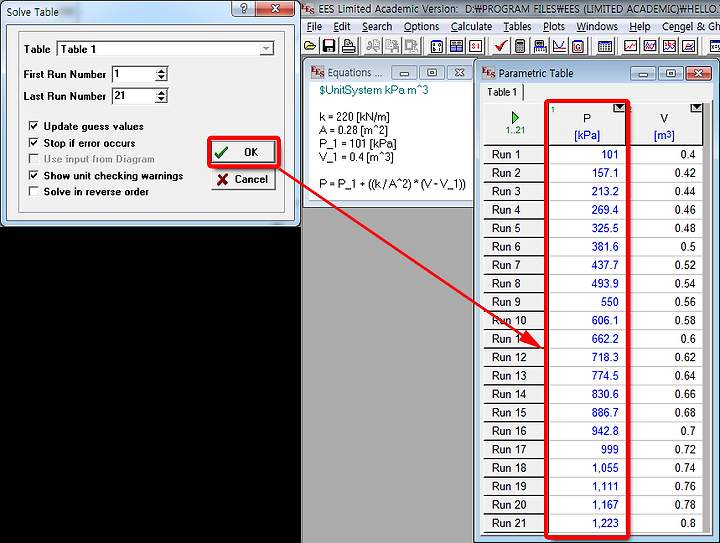Viewport: 720px width, 543px height.
Task: Open the Plots menu
Action: (x=554, y=27)
